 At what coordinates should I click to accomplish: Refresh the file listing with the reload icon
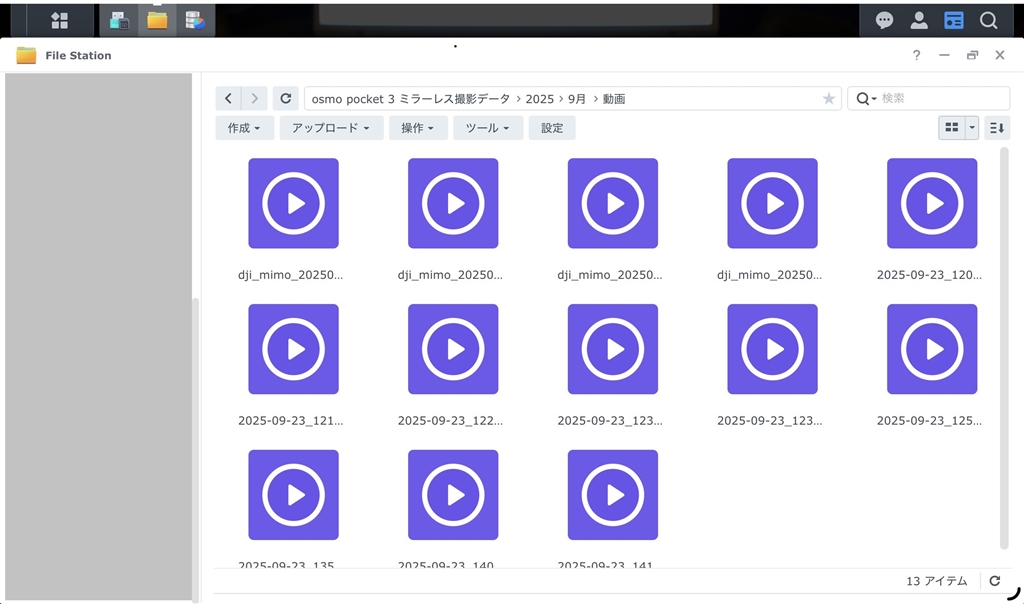tap(286, 98)
